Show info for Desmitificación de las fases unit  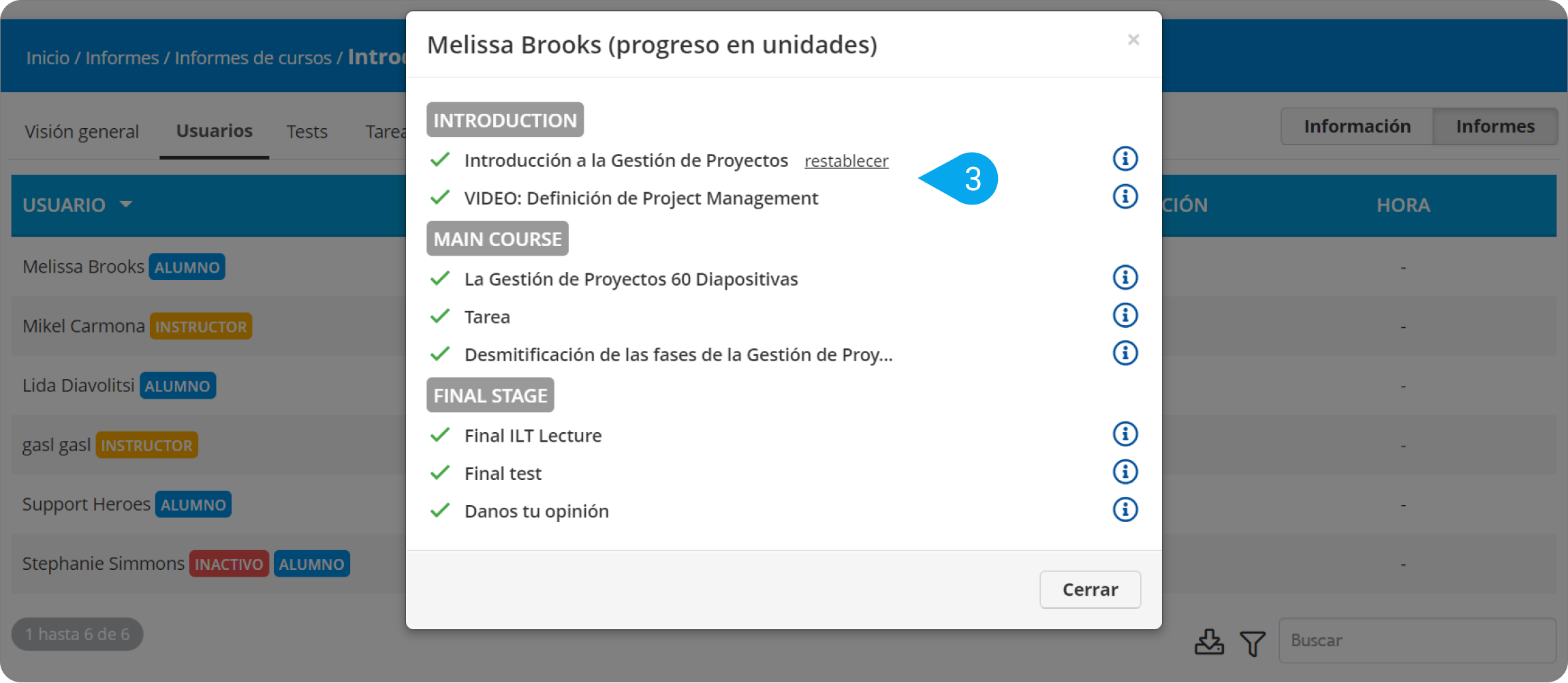pos(1125,353)
